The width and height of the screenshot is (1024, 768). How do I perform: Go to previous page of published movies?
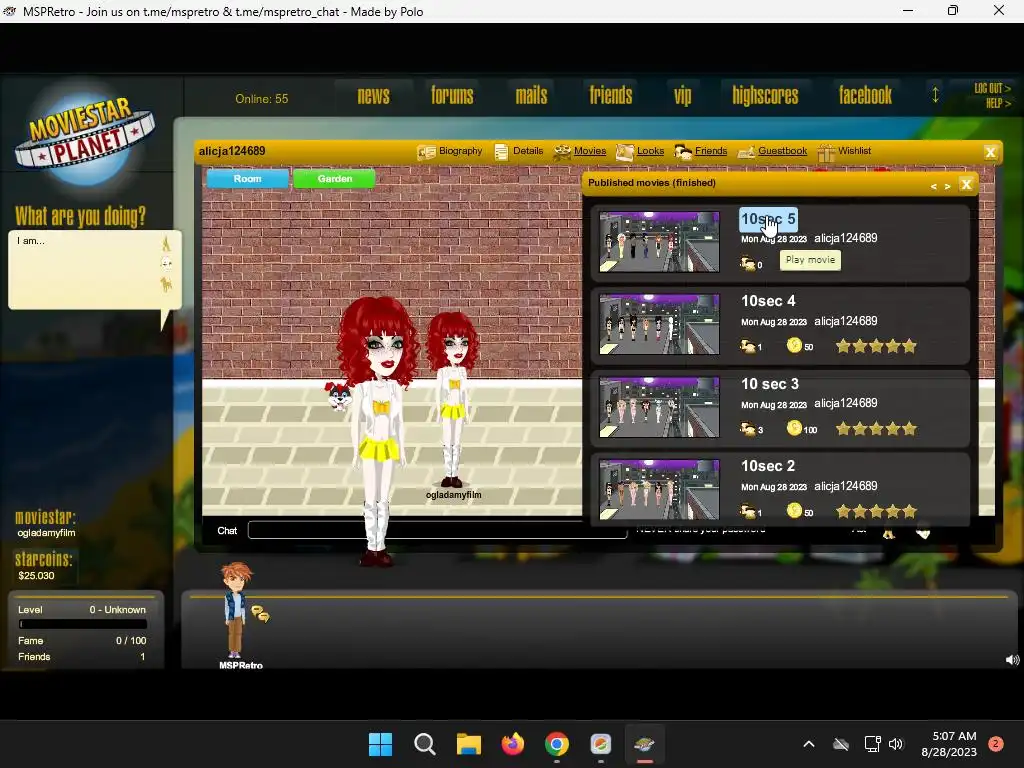tap(933, 186)
